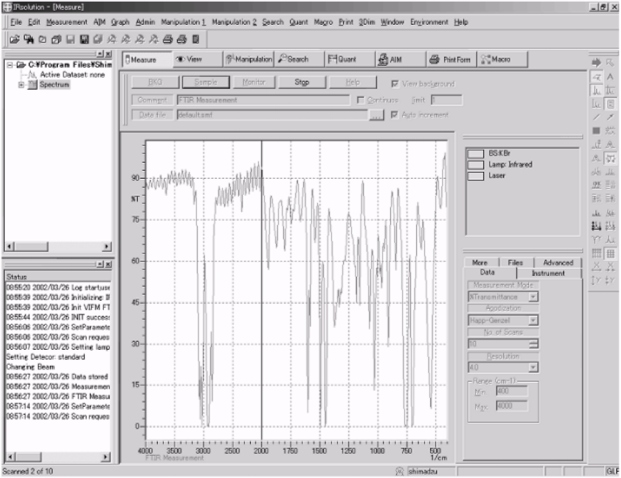The image size is (621, 478).
Task: Click the right X-axis scaling icon
Action: coord(610,267)
